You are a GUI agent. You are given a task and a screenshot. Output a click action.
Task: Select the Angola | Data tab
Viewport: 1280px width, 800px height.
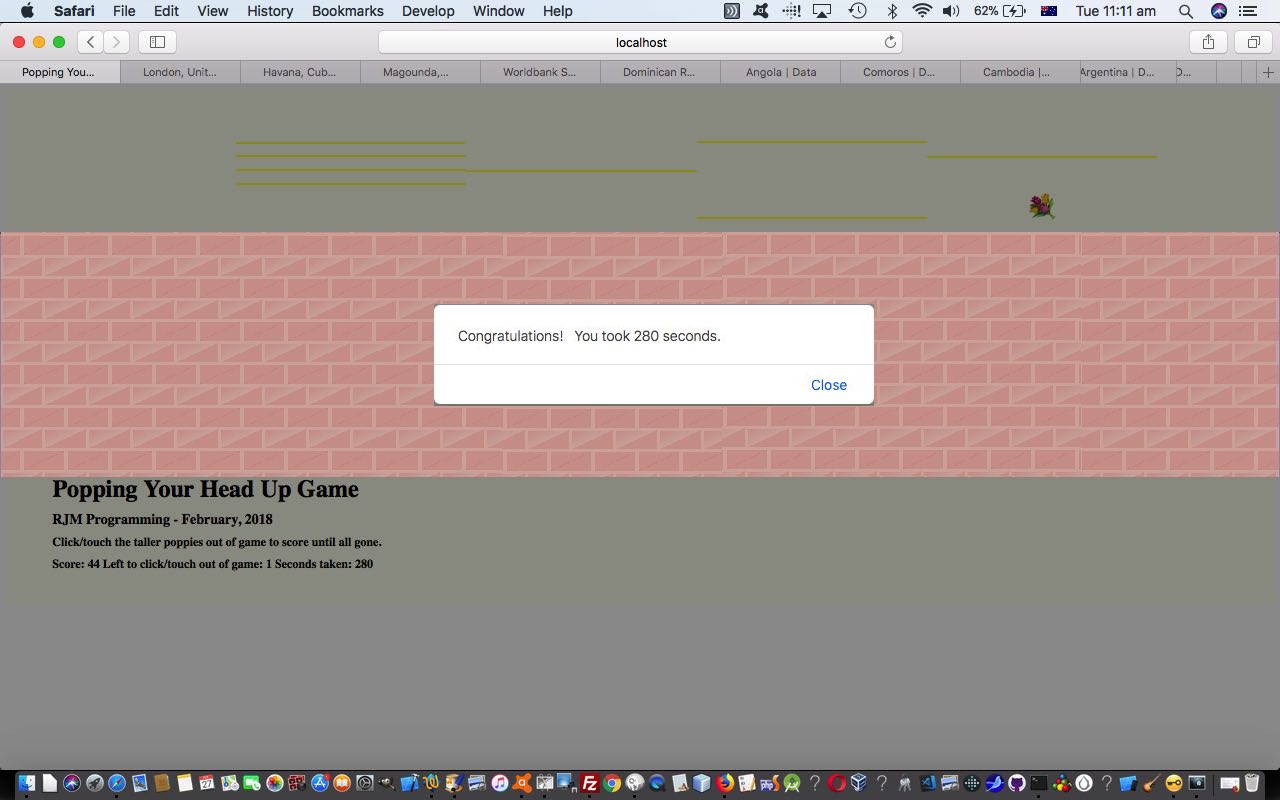click(780, 72)
